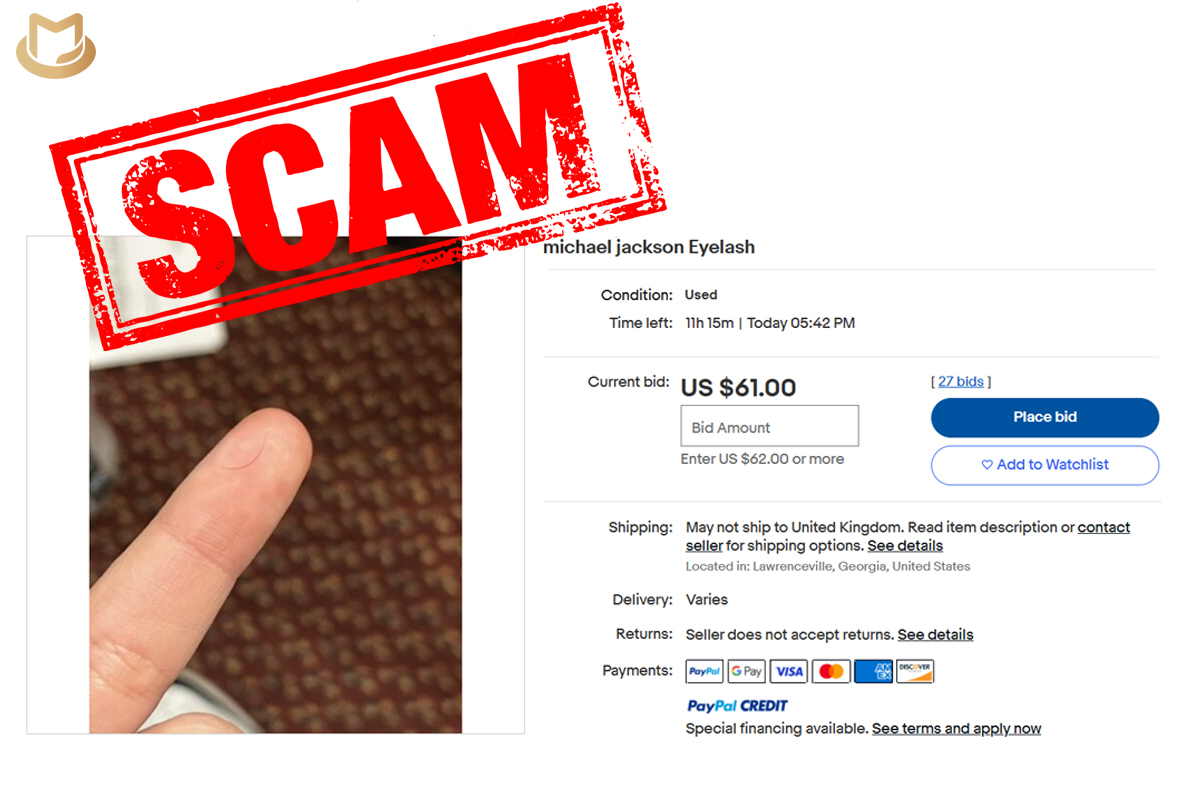This screenshot has width=1200, height=800.
Task: Open See terms and apply now link
Action: click(x=956, y=729)
